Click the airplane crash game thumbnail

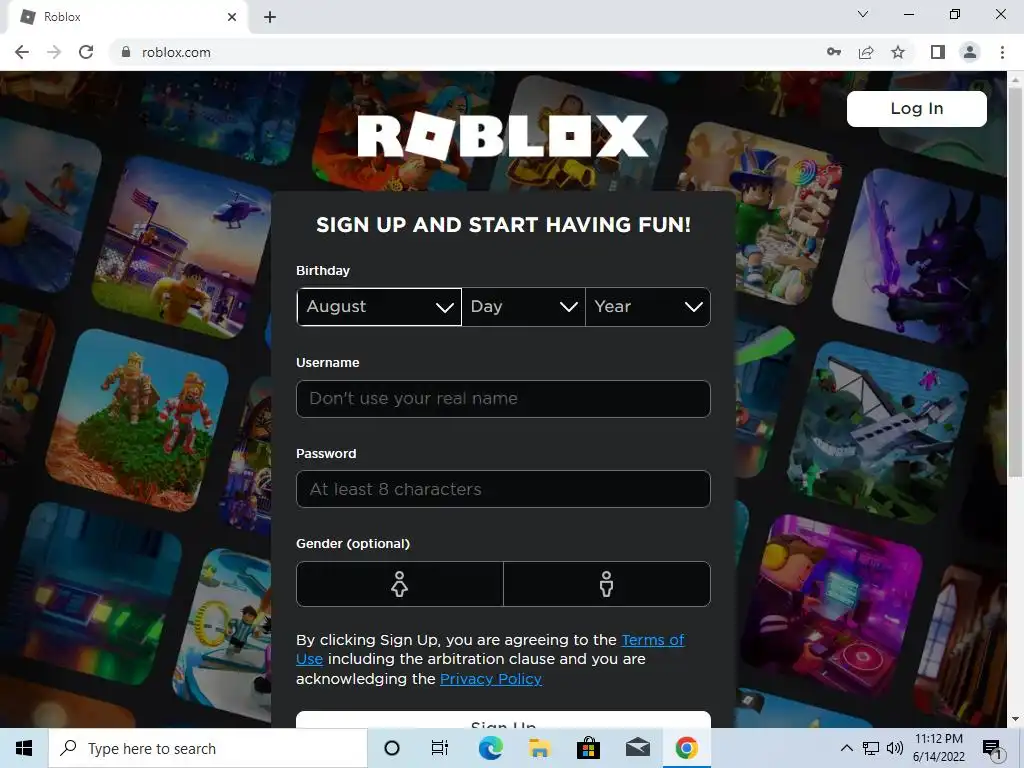(877, 432)
